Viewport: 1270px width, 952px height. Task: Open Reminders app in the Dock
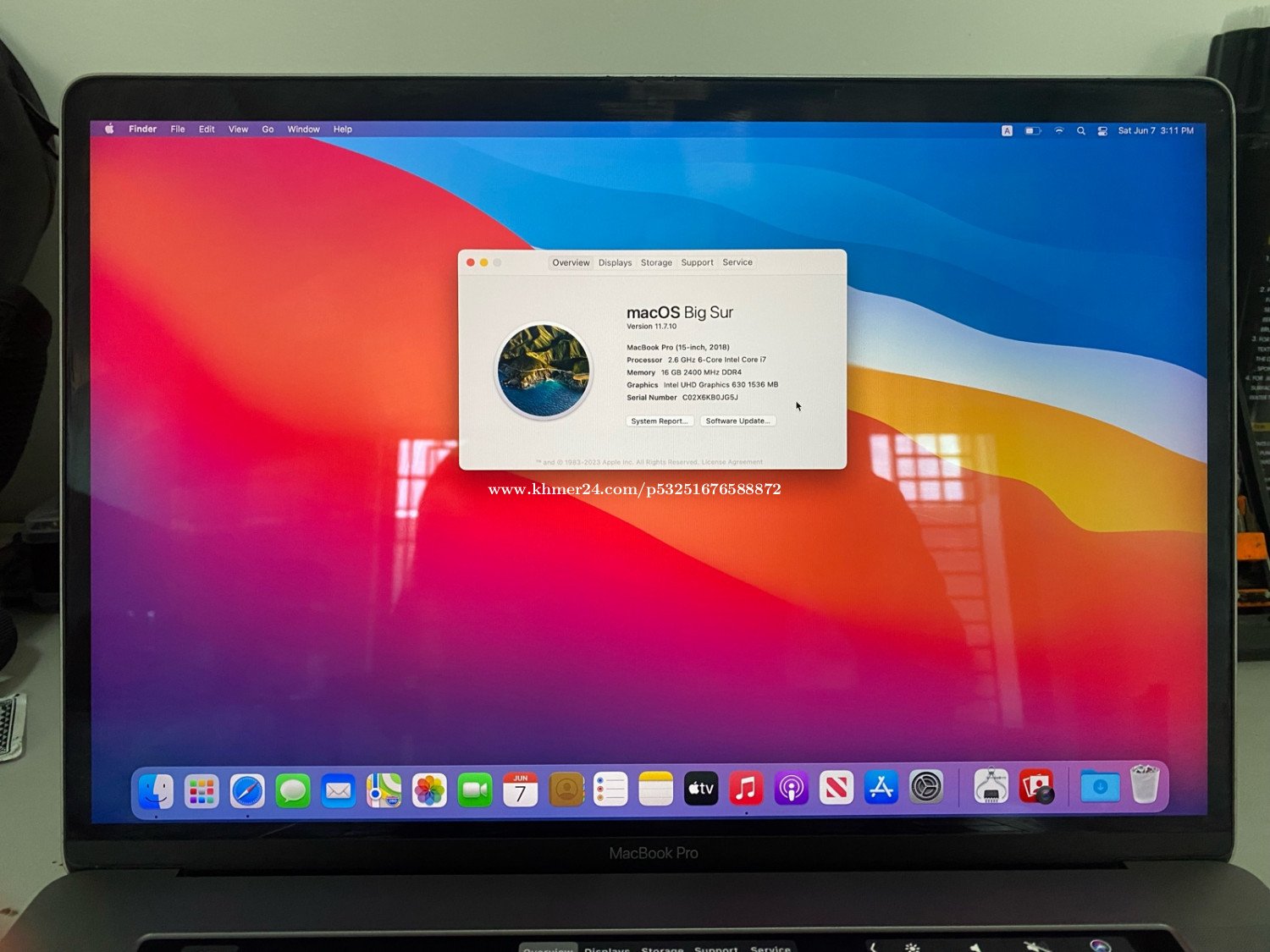(610, 790)
